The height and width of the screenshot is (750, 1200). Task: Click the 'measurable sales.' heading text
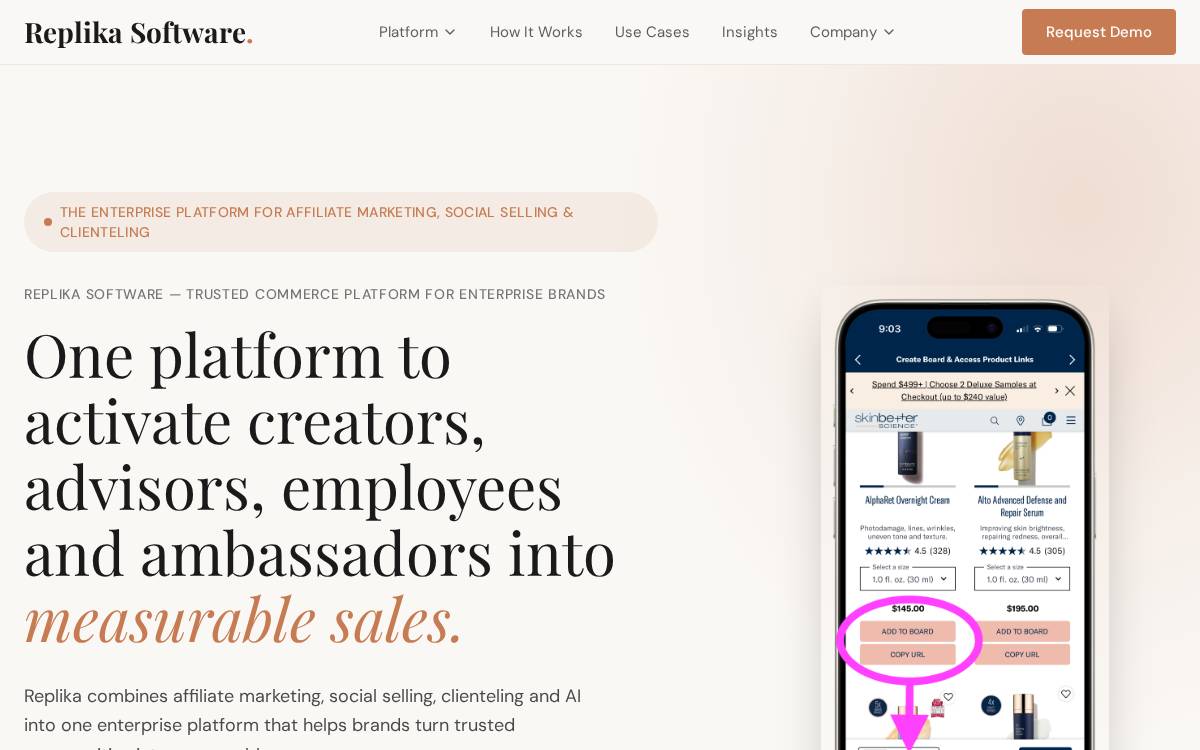[x=244, y=619]
